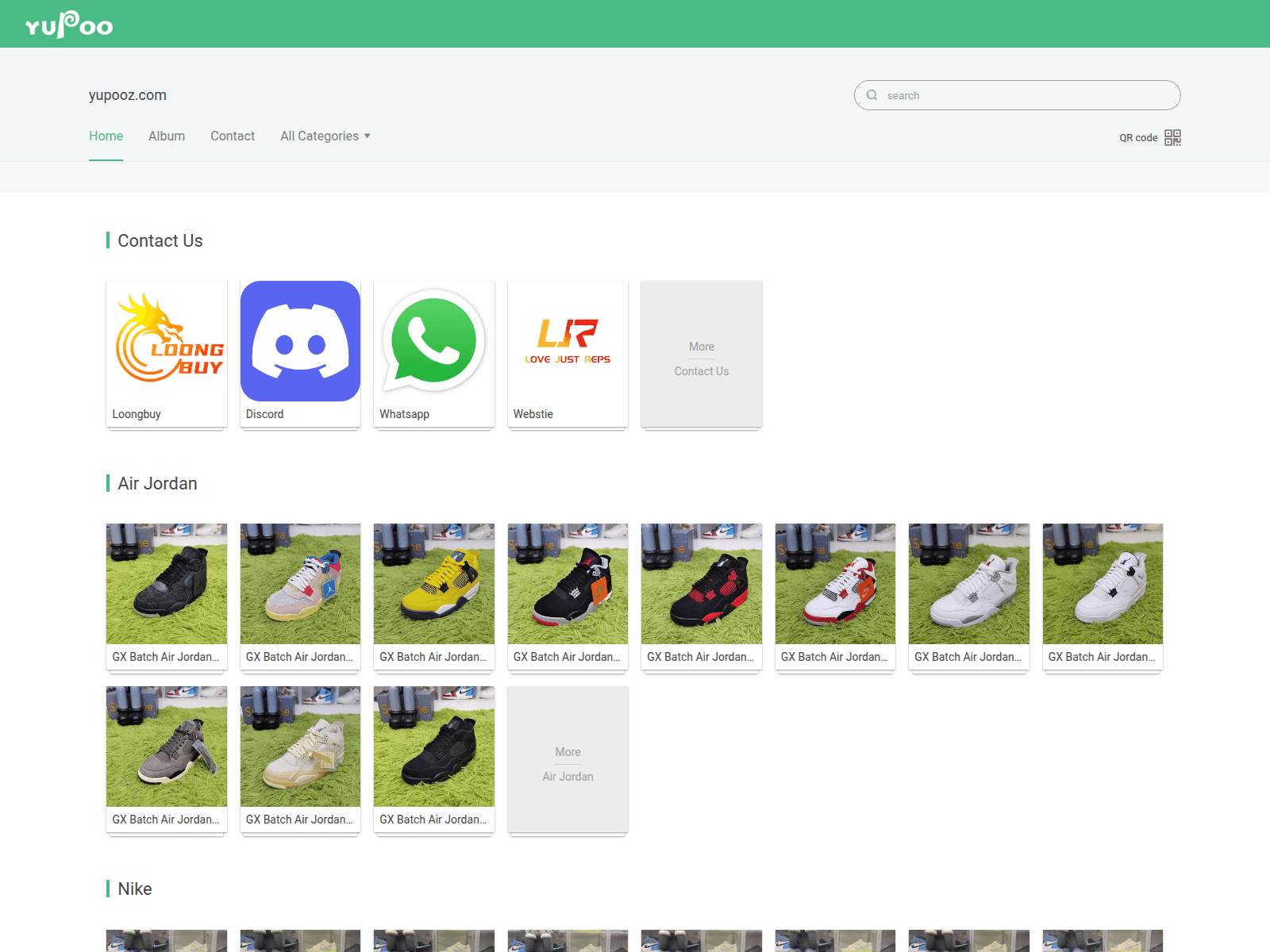Open the multicolor pink-blue Jordan 4 thumbnail
Viewport: 1270px width, 952px height.
300,584
